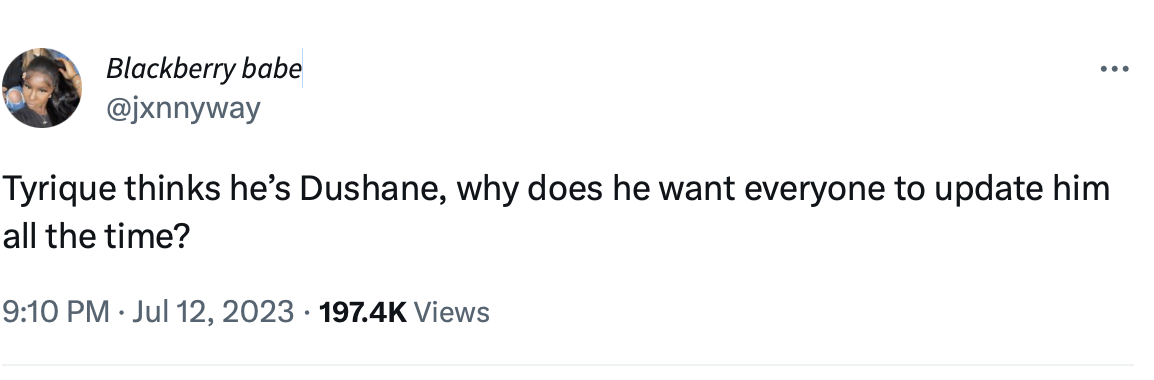Screen dimensions: 1154x380
Task: Click the Jul 12, 2023 date
Action: (213, 312)
